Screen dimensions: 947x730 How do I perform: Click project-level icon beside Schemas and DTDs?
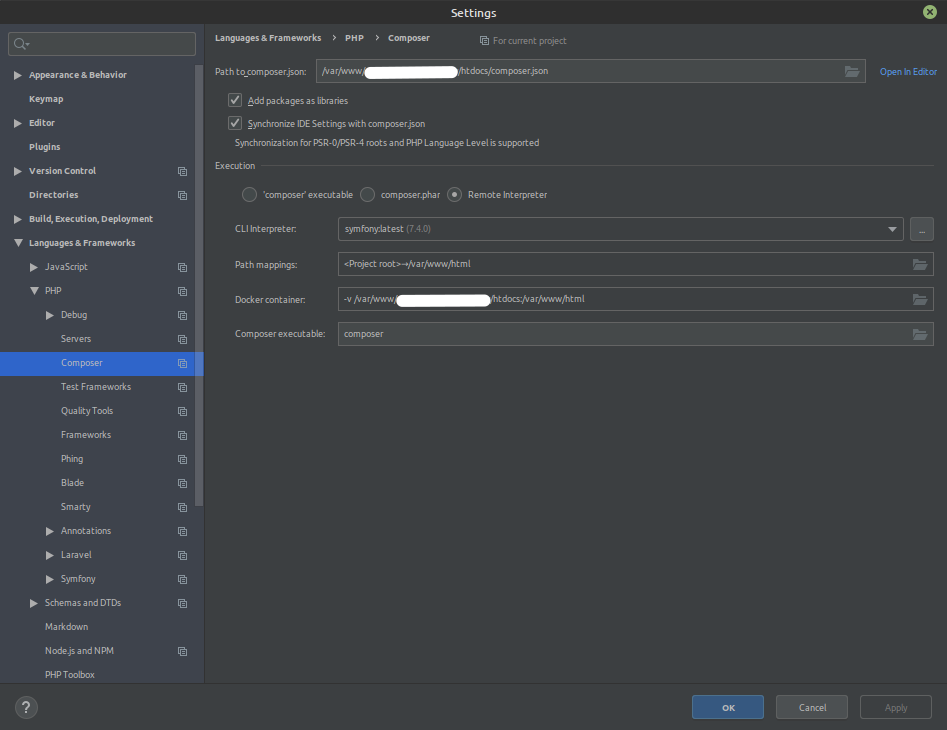point(182,603)
